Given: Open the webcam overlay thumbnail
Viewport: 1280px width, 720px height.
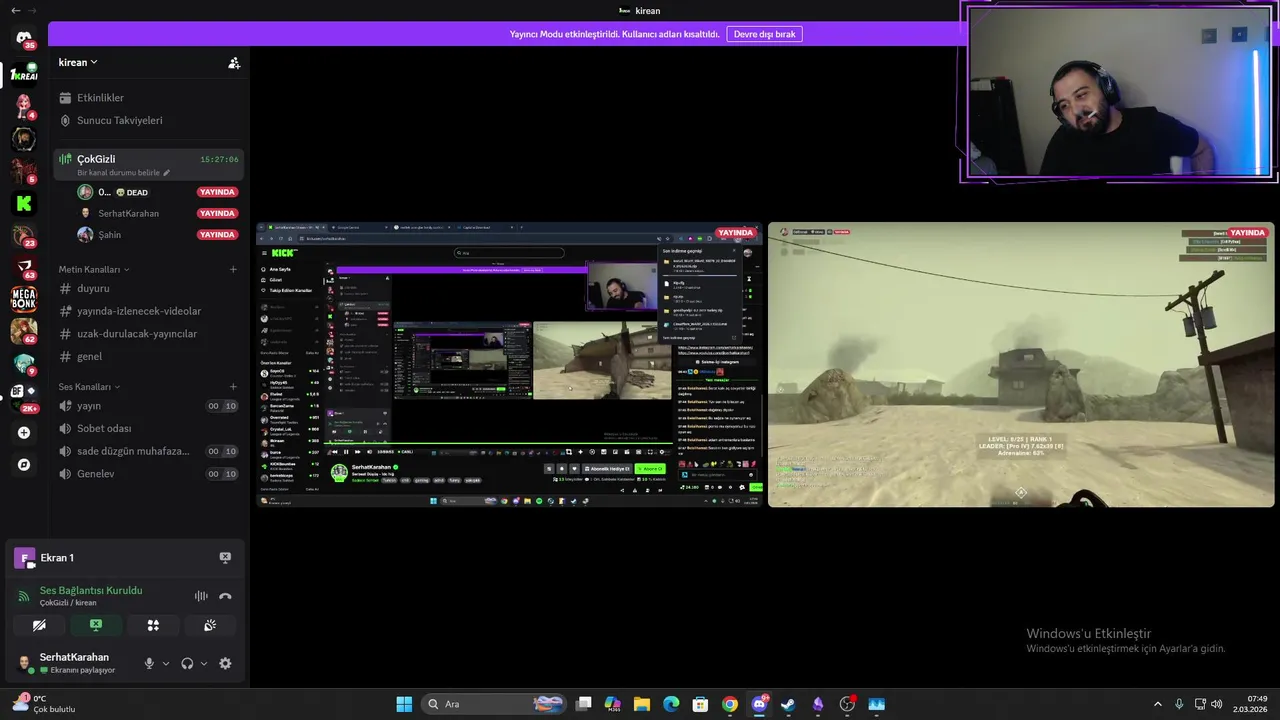Looking at the screenshot, I should [1118, 92].
